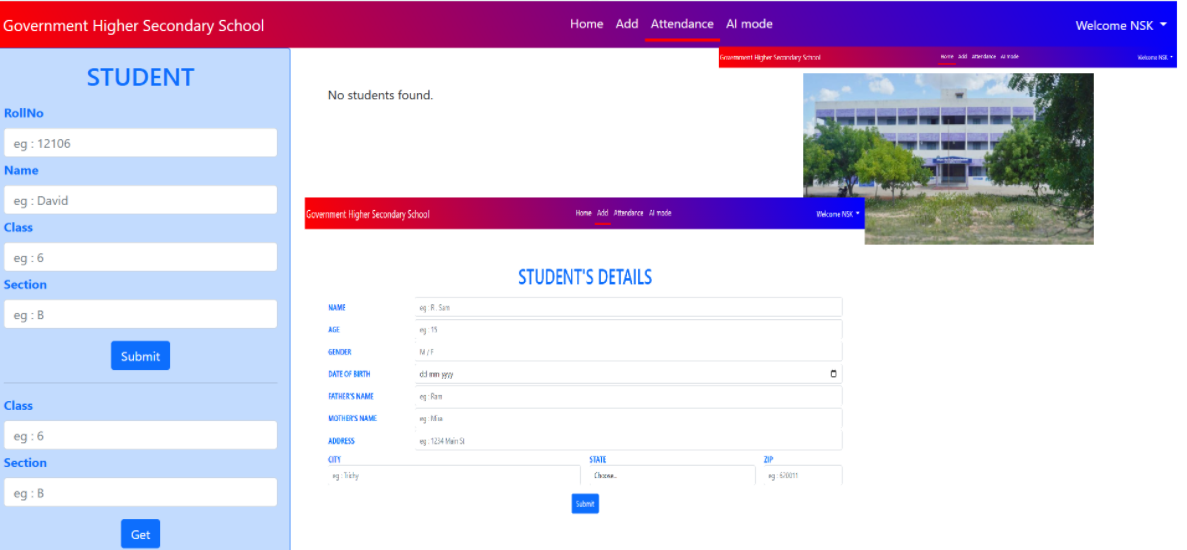Viewport: 1187px width, 550px height.
Task: Select the Attendance tab in navbar
Action: coord(682,24)
